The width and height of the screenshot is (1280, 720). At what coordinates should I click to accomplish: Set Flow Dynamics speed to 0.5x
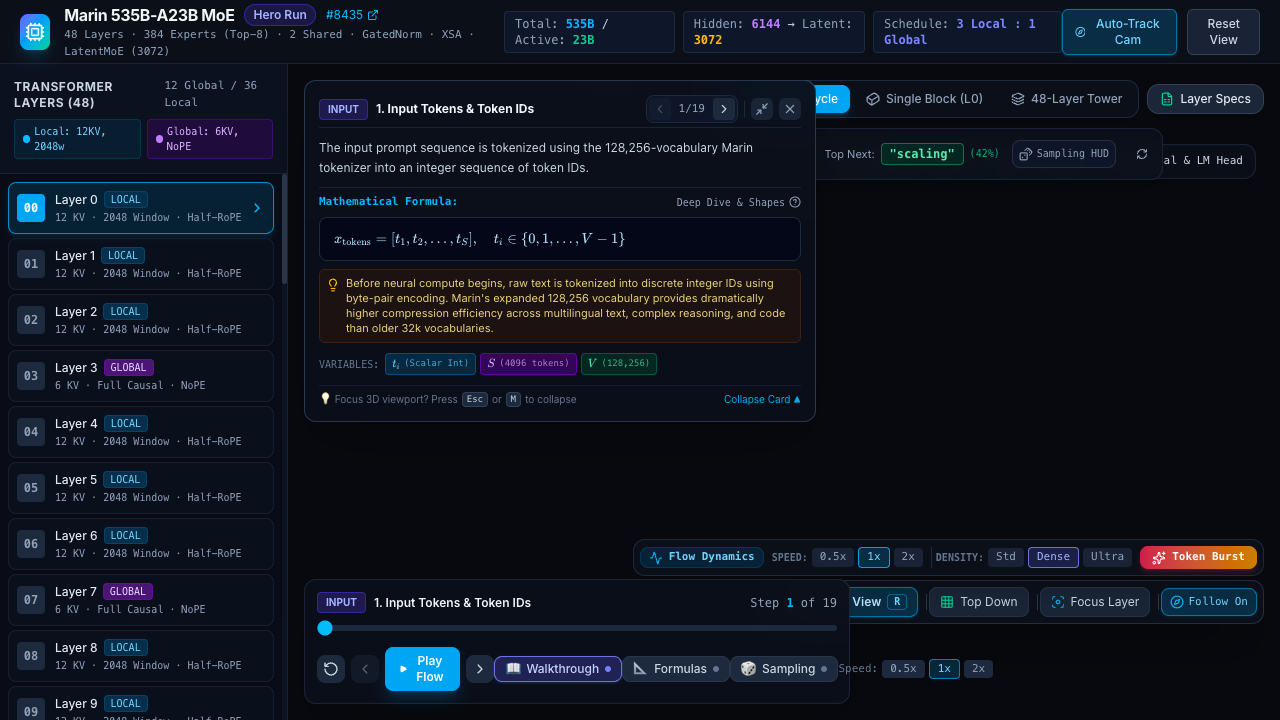(833, 557)
